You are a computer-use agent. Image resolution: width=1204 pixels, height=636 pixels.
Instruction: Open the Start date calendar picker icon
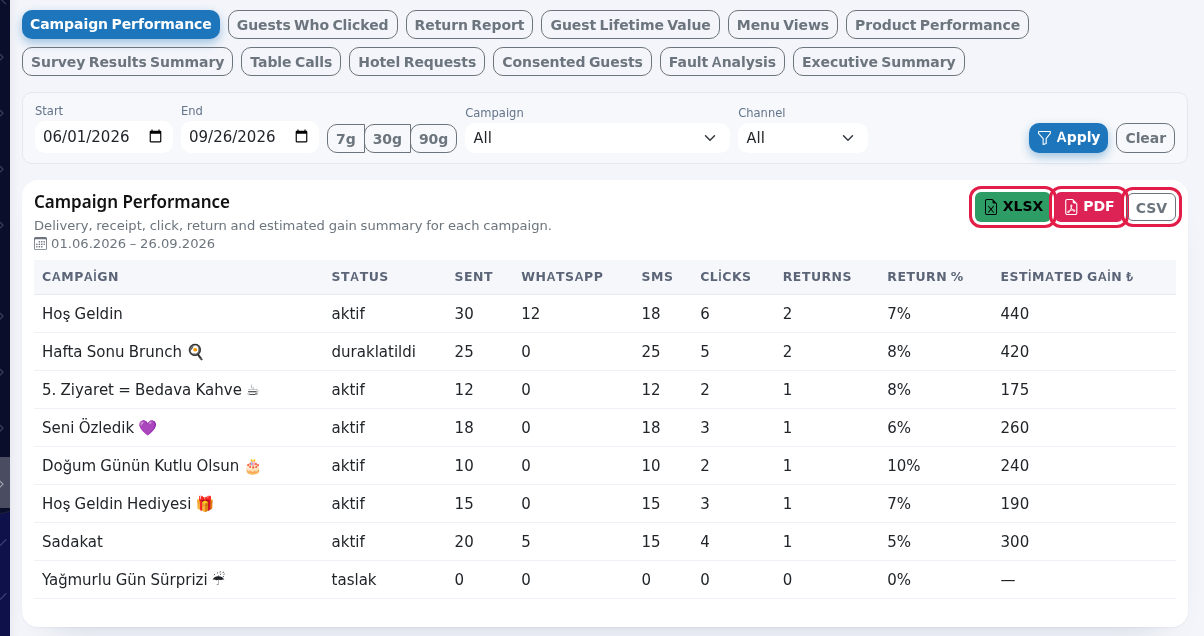pos(155,137)
